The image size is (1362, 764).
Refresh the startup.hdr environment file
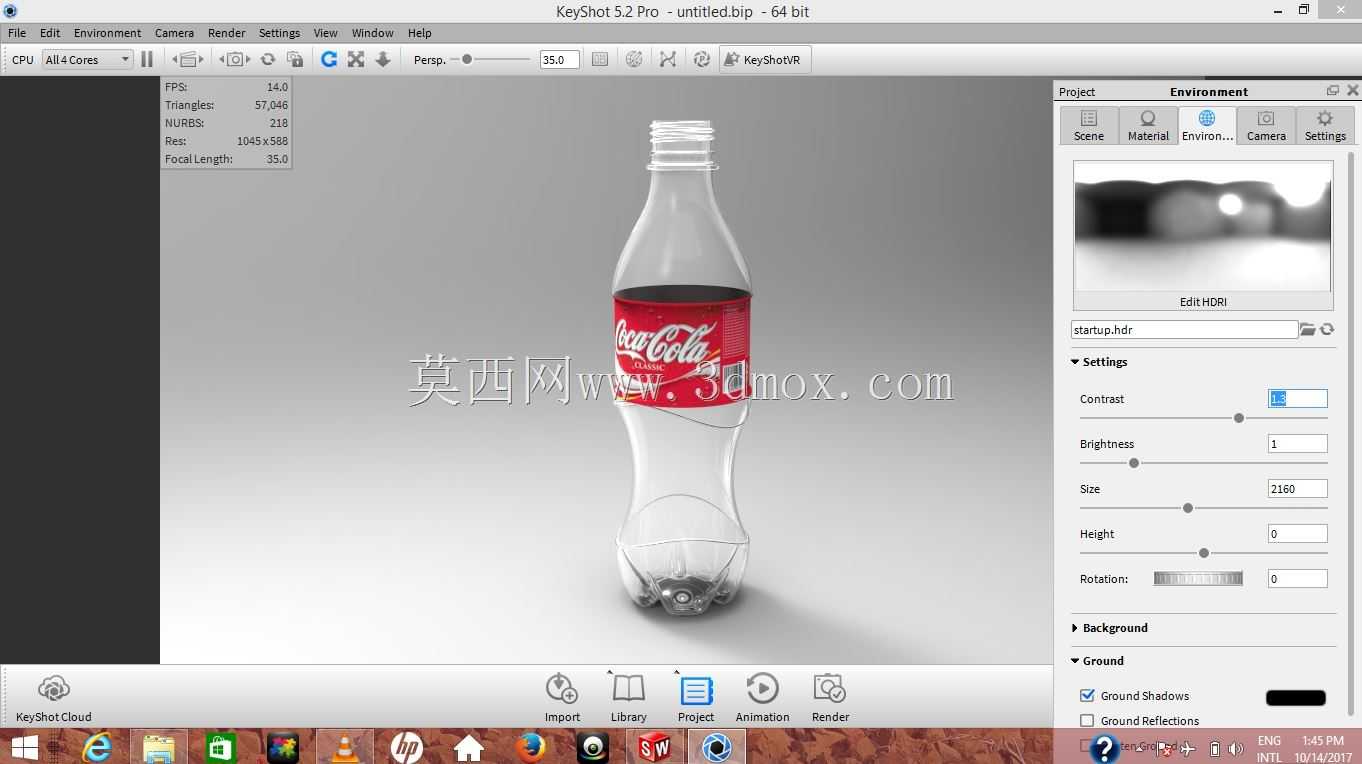click(1327, 329)
